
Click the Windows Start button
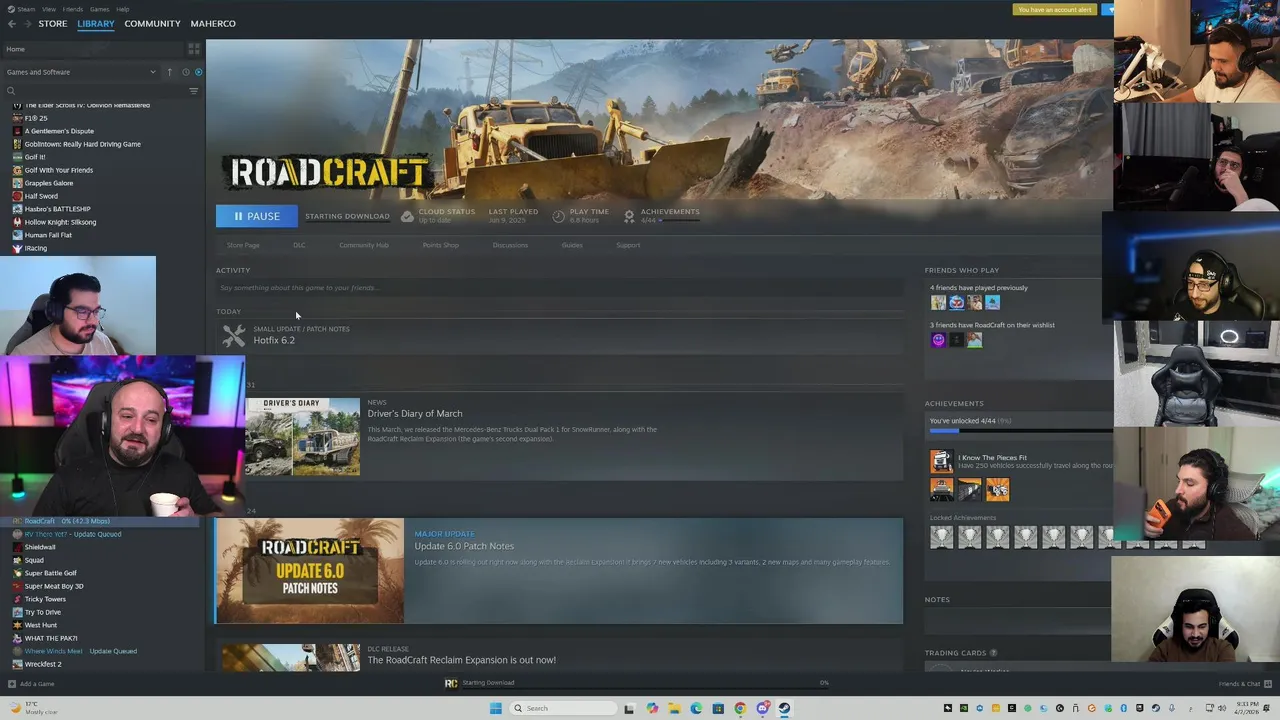[495, 708]
